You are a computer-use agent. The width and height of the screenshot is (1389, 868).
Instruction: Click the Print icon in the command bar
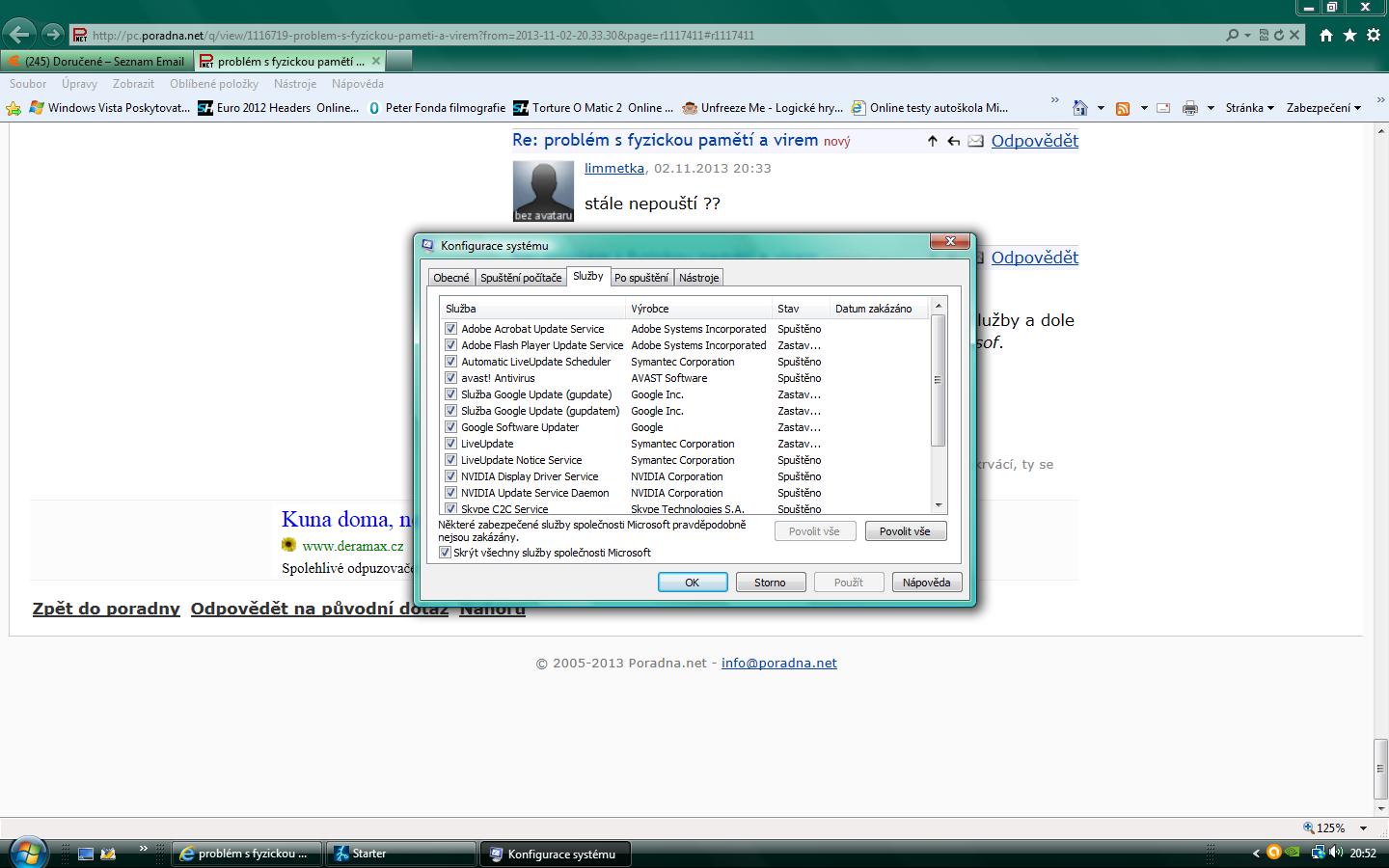tap(1190, 108)
